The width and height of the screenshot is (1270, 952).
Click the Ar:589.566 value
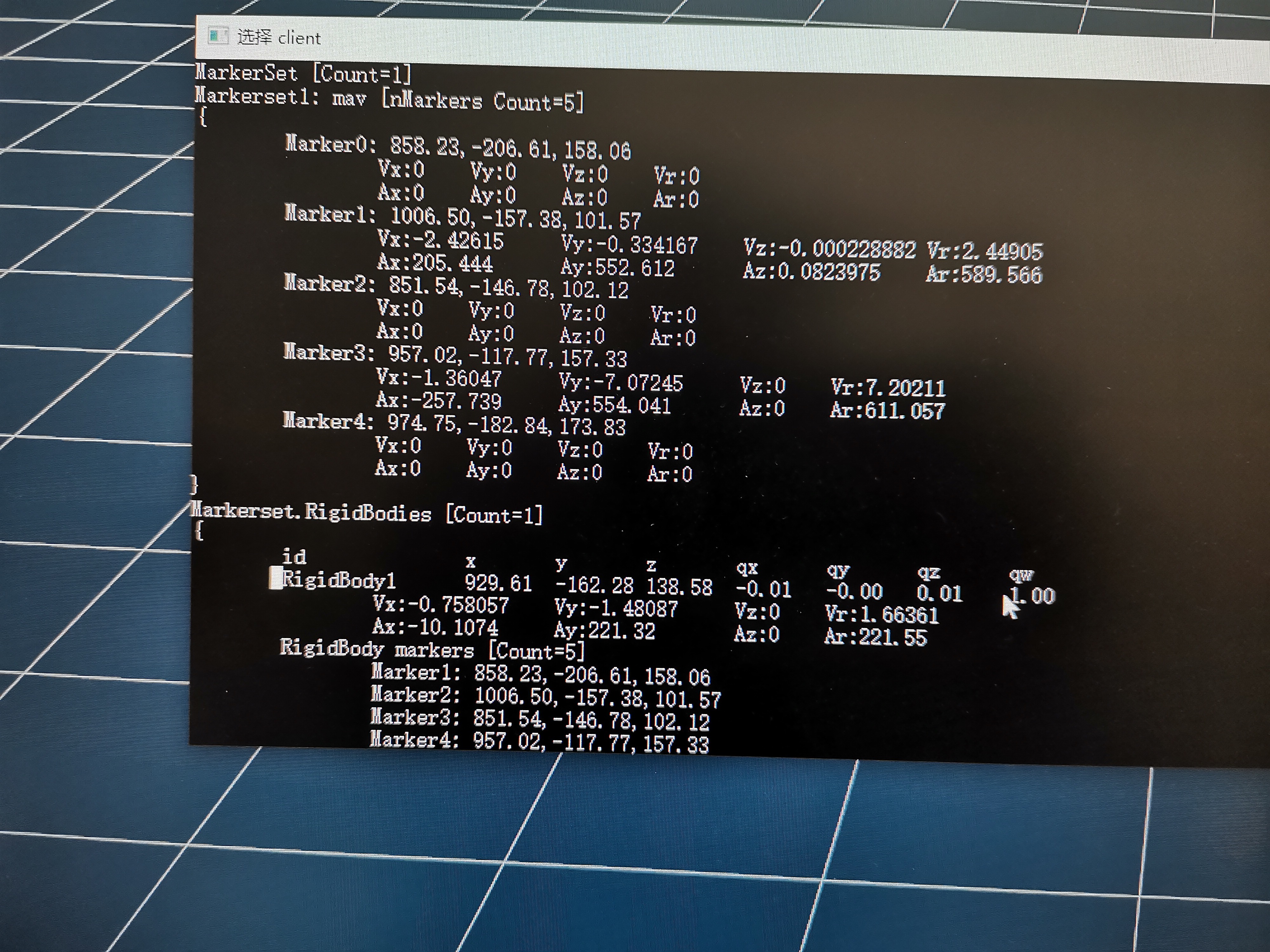click(x=984, y=274)
